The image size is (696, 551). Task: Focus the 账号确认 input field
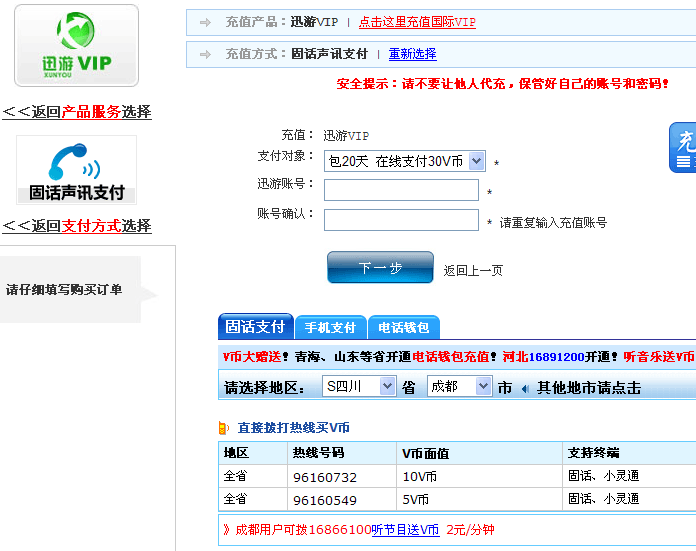[x=401, y=220]
